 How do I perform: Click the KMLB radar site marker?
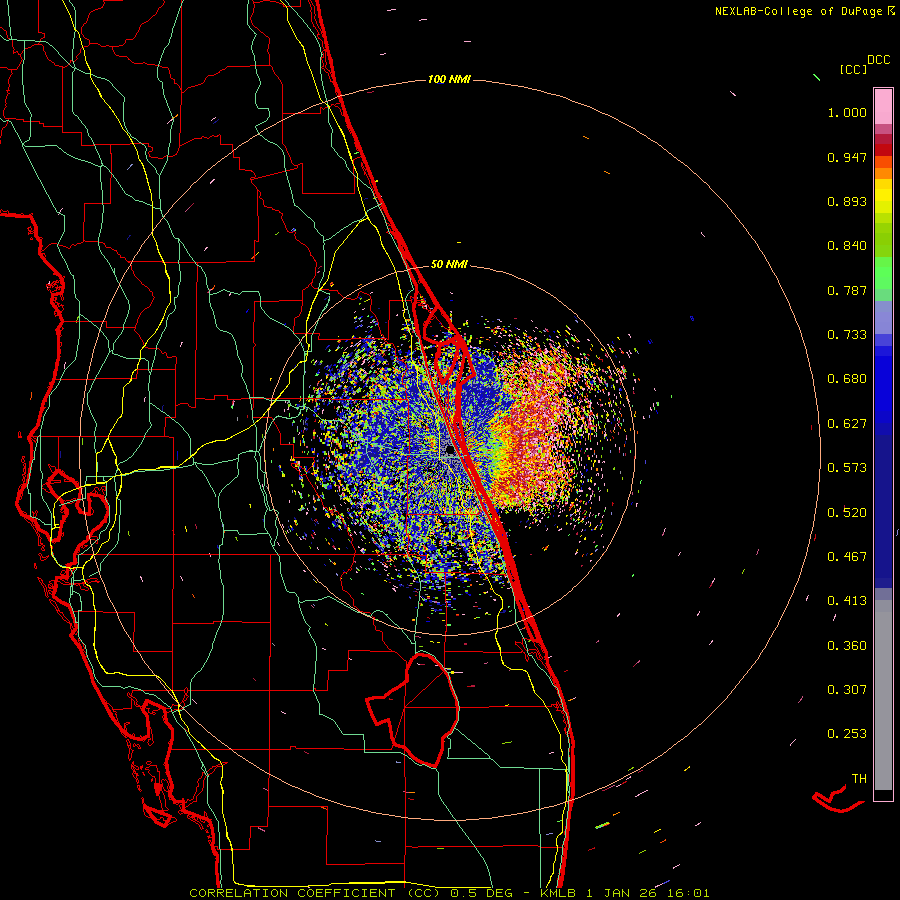click(451, 449)
